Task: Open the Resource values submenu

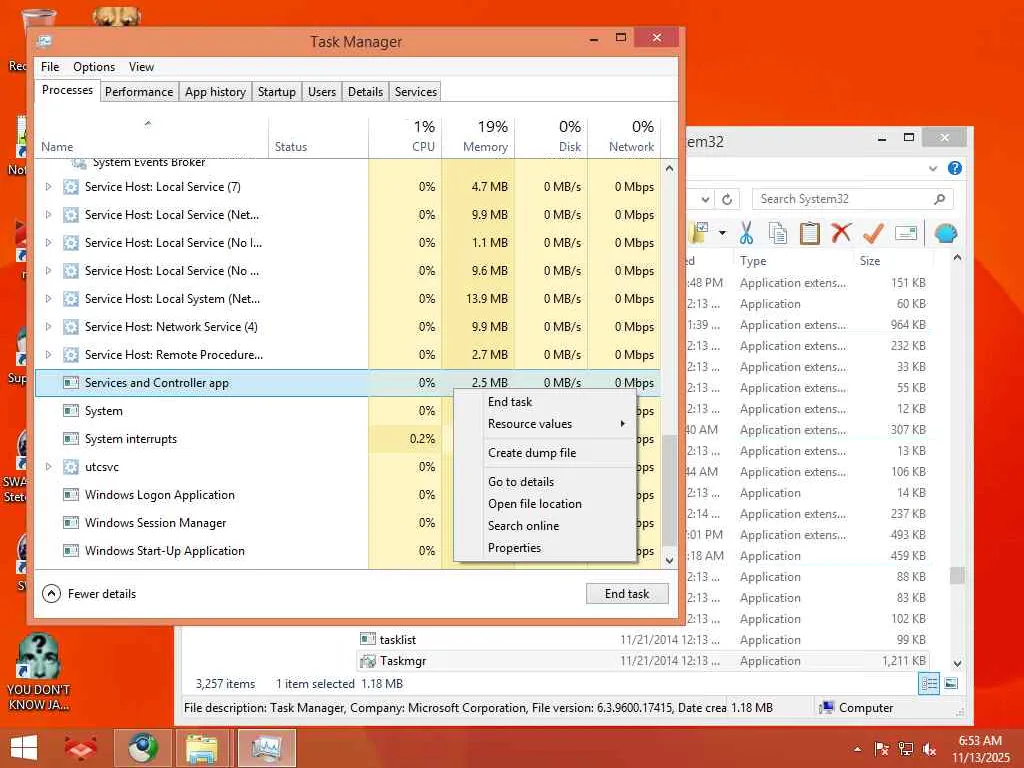Action: pyautogui.click(x=544, y=424)
